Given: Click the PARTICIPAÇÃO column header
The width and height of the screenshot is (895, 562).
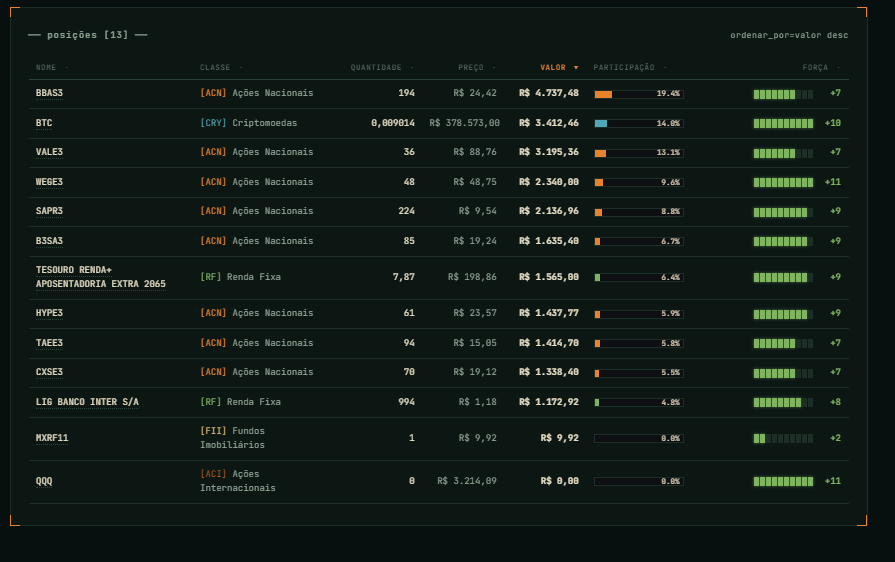Looking at the screenshot, I should pyautogui.click(x=630, y=68).
